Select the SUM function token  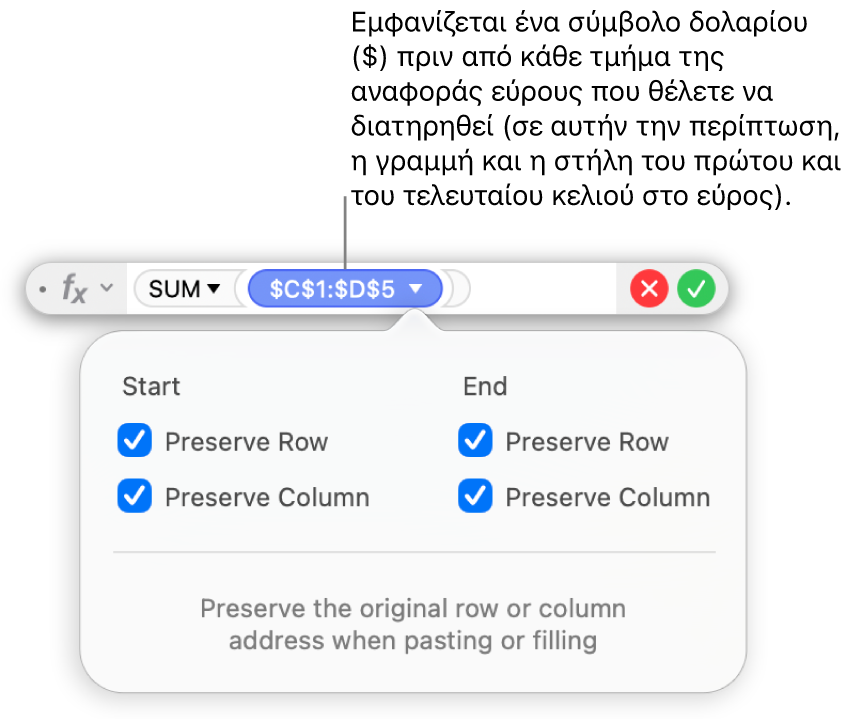coord(174,290)
